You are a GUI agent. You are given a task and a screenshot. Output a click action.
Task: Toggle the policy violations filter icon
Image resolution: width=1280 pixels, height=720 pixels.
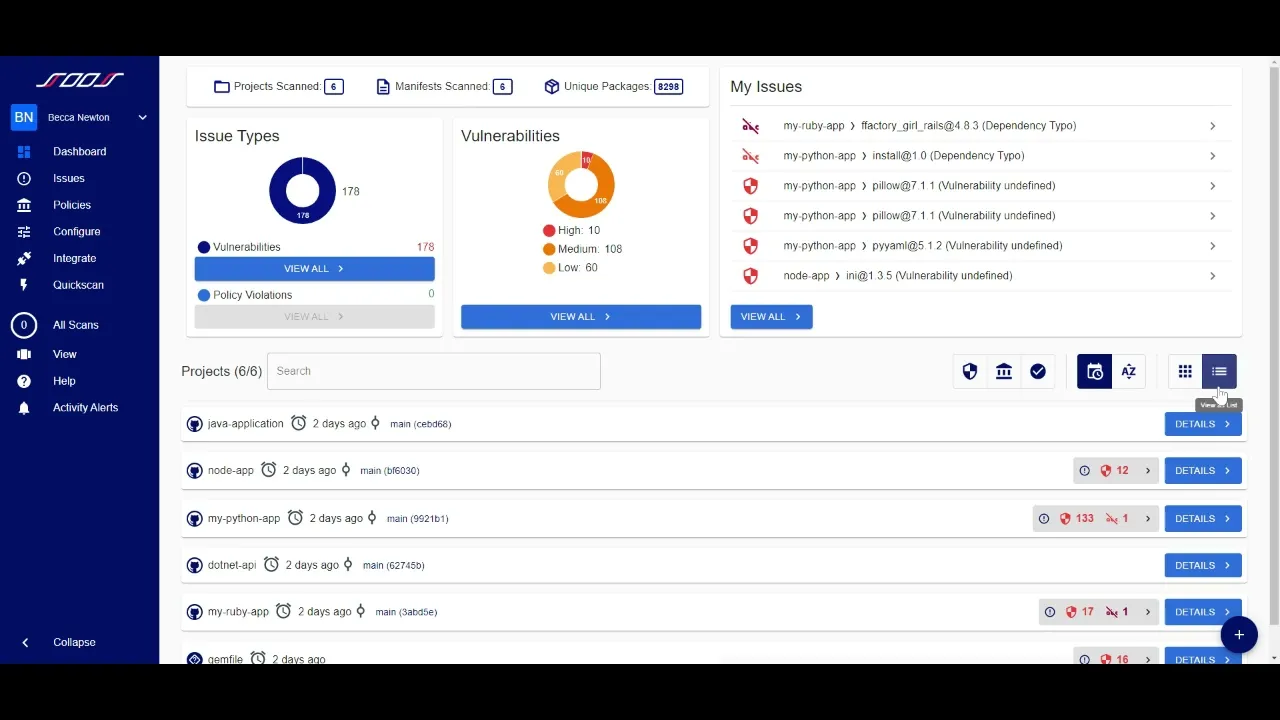1004,372
